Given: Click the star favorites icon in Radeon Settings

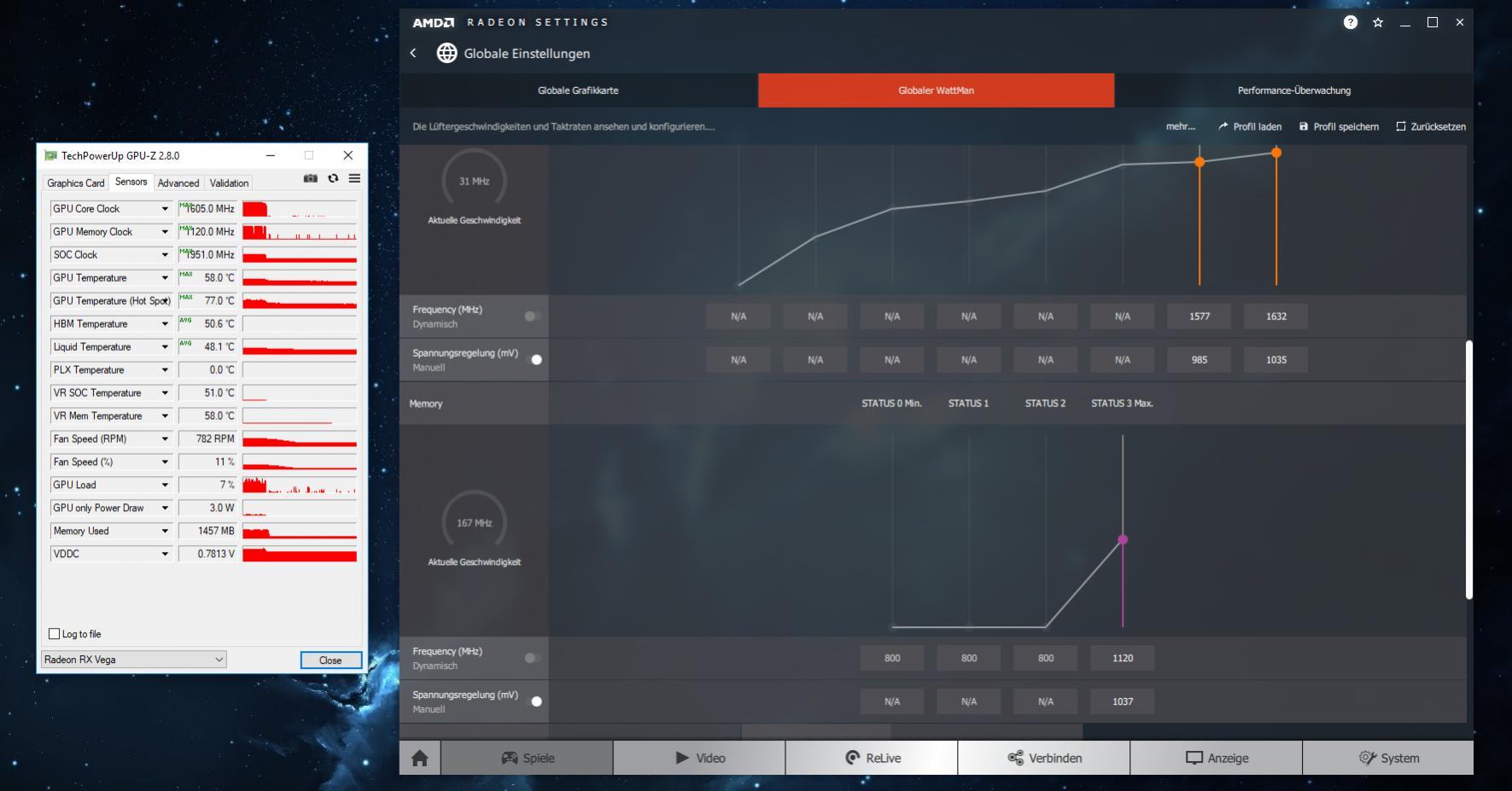Looking at the screenshot, I should 1377,22.
